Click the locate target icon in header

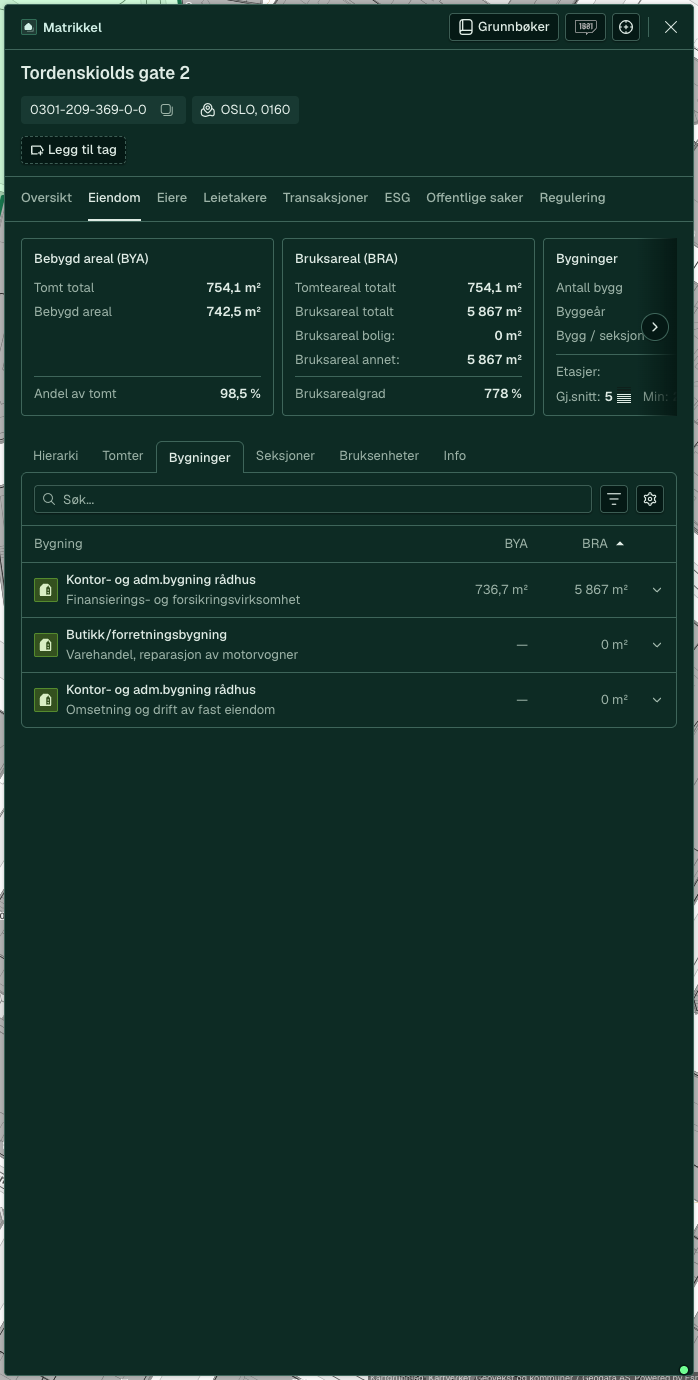626,27
